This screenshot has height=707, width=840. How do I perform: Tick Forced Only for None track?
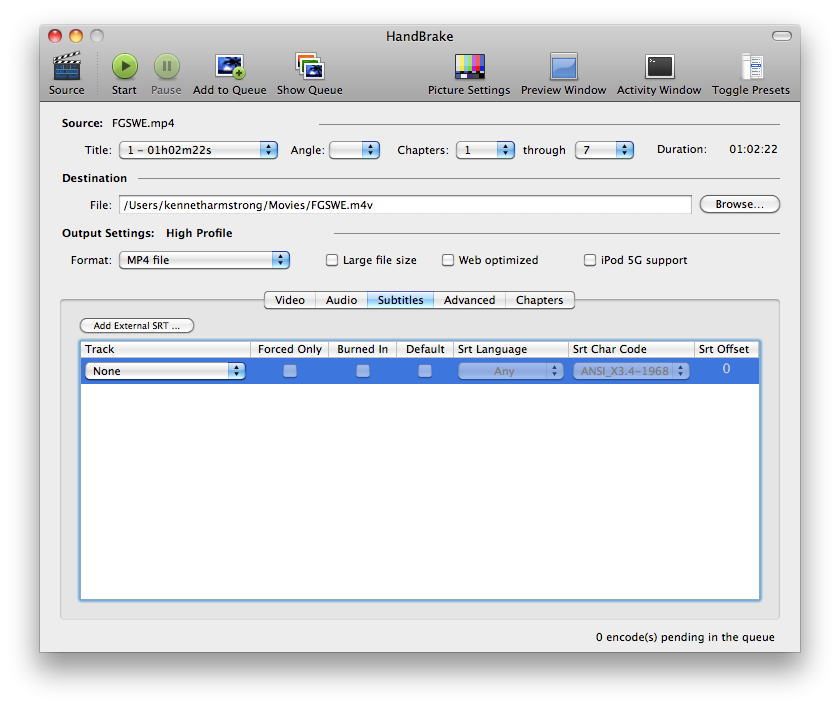pyautogui.click(x=290, y=371)
